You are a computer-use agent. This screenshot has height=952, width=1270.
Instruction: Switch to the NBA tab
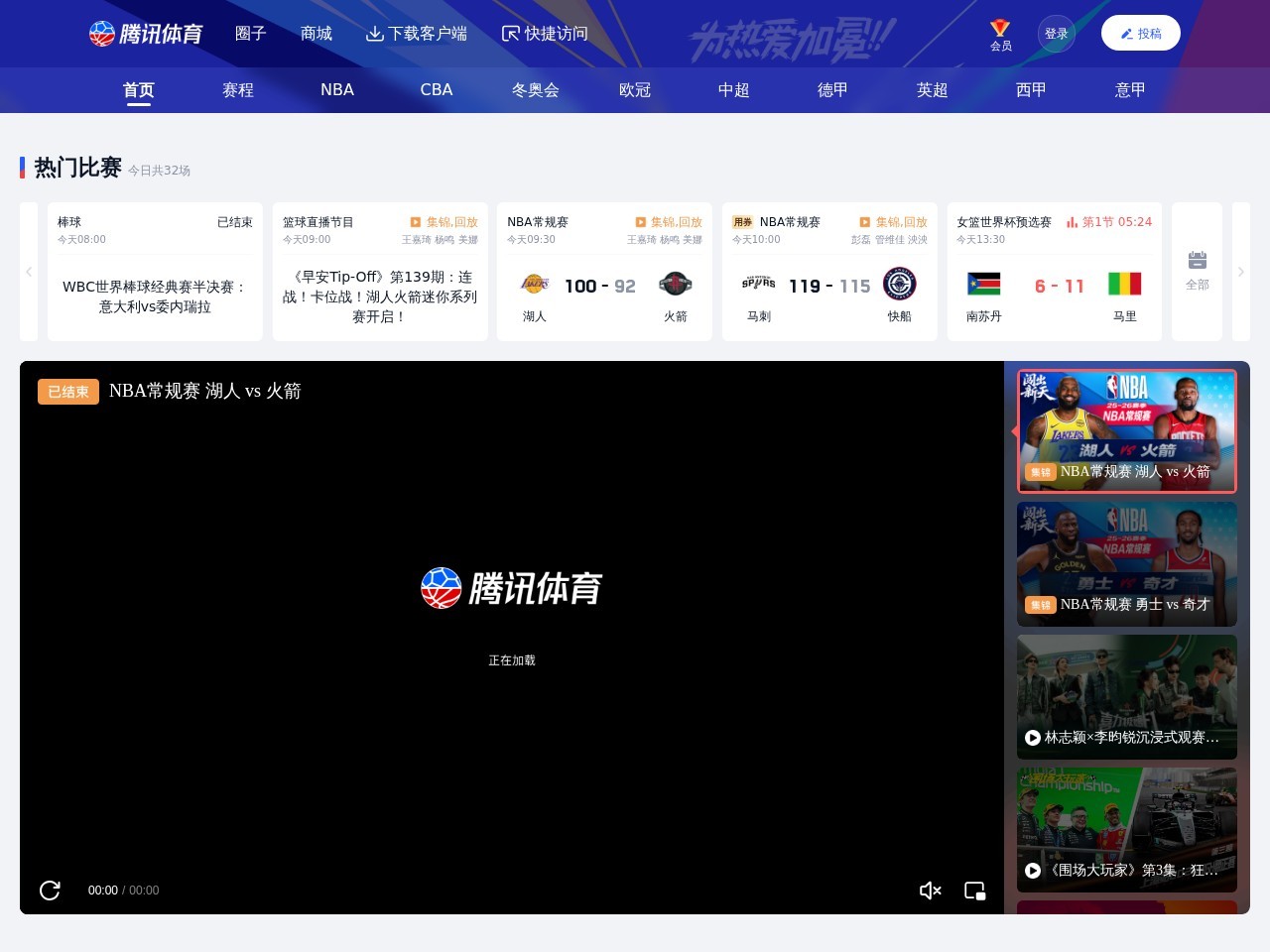tap(337, 89)
